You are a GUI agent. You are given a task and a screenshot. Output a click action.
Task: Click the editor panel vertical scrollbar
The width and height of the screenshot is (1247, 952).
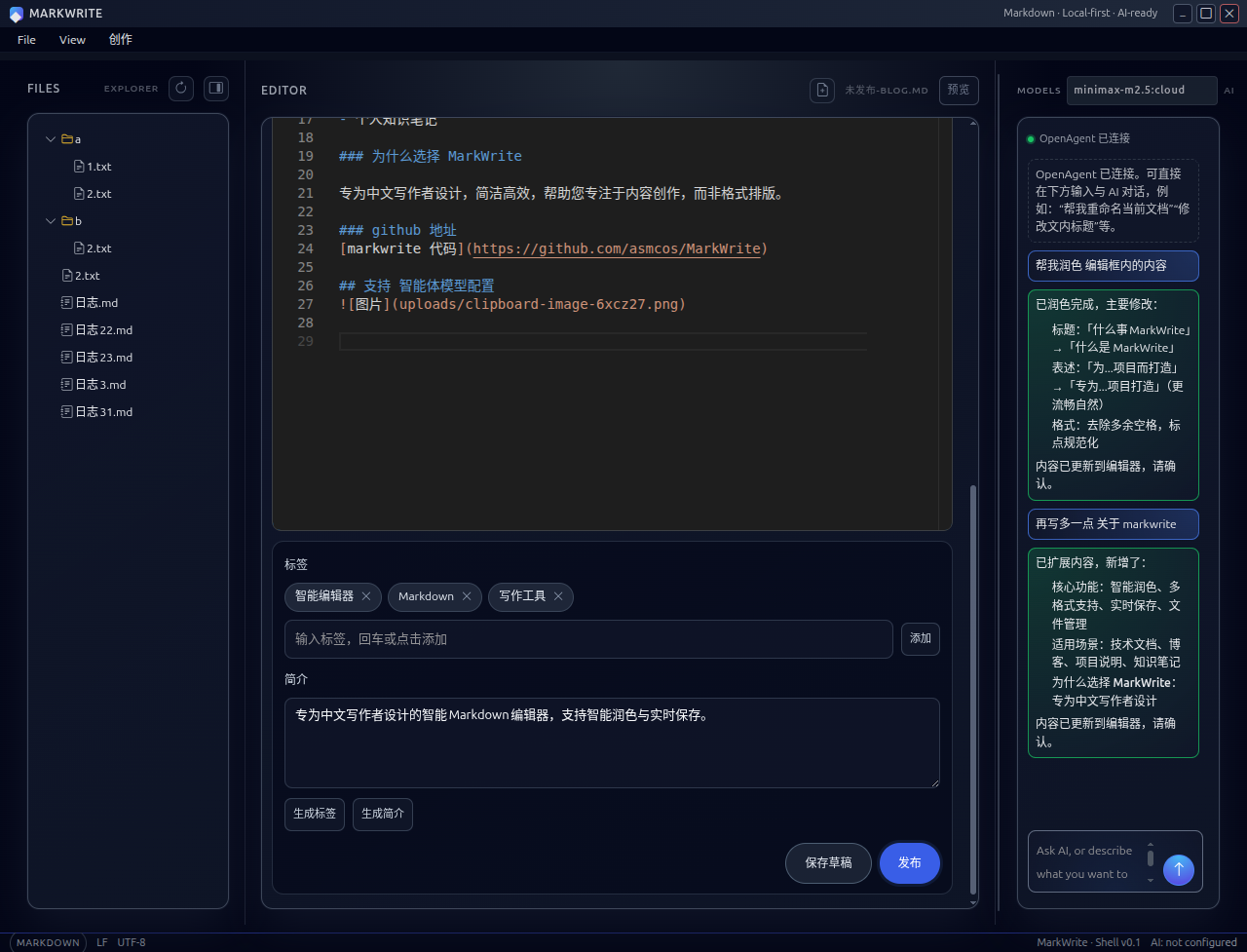point(972,690)
